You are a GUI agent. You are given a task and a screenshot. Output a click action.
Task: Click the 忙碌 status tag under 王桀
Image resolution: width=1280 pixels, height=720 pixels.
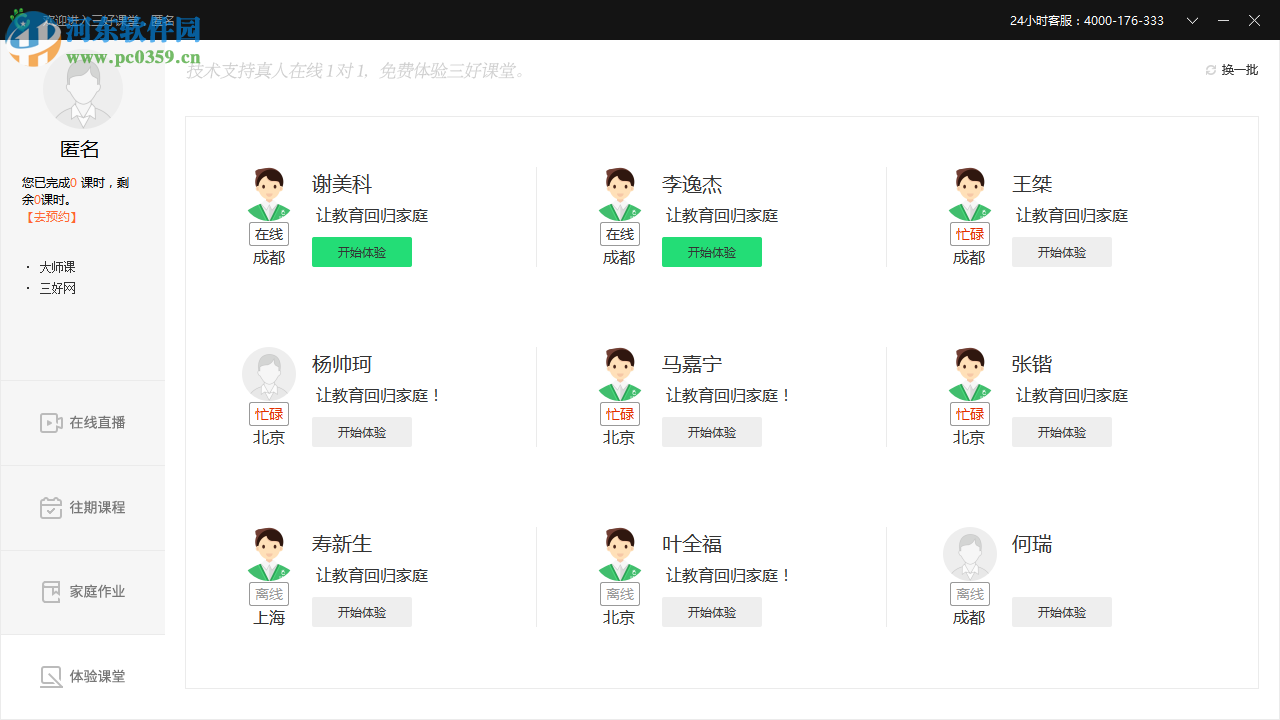tap(969, 233)
